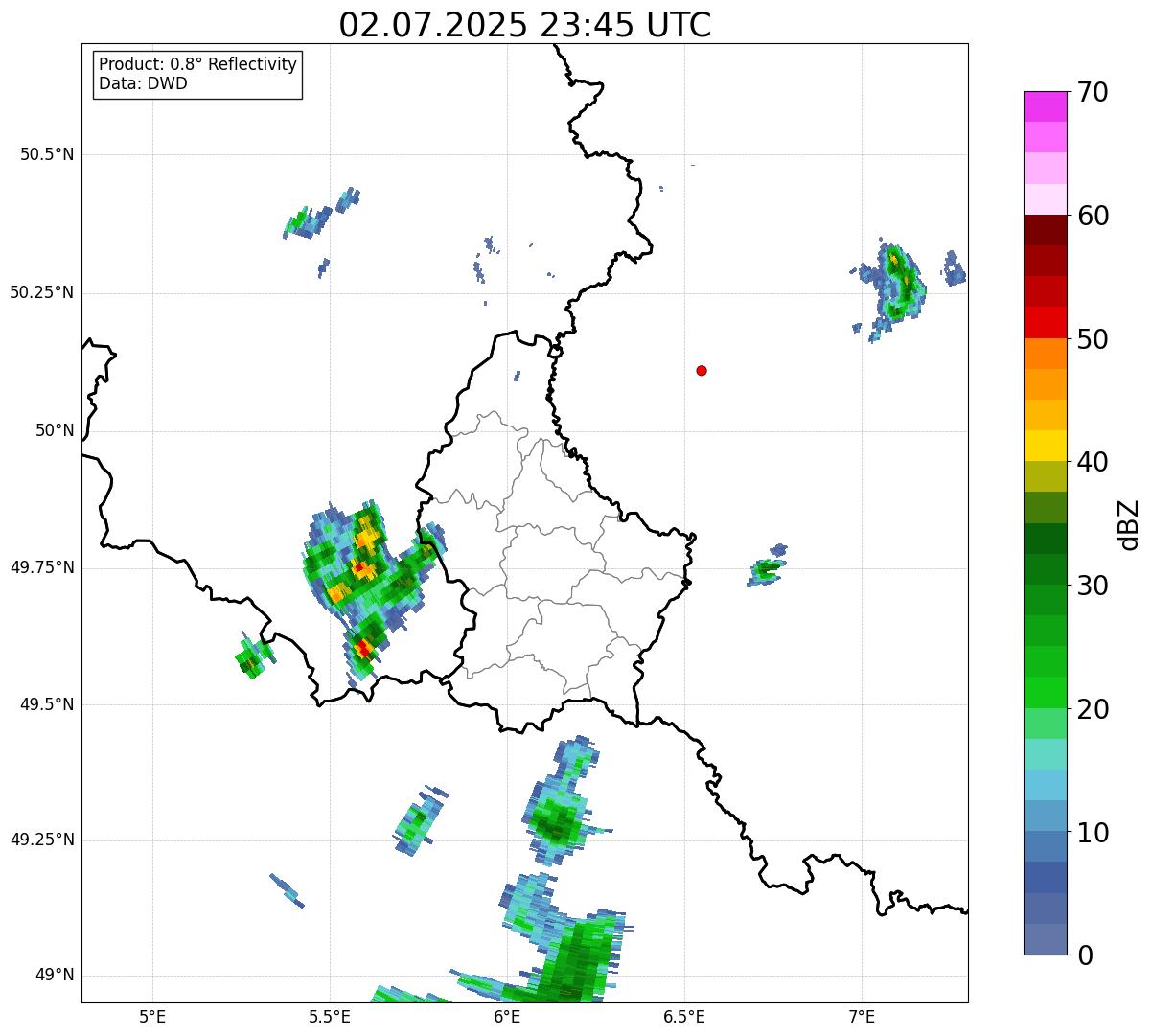Click the 7°E longitude label

862,1016
